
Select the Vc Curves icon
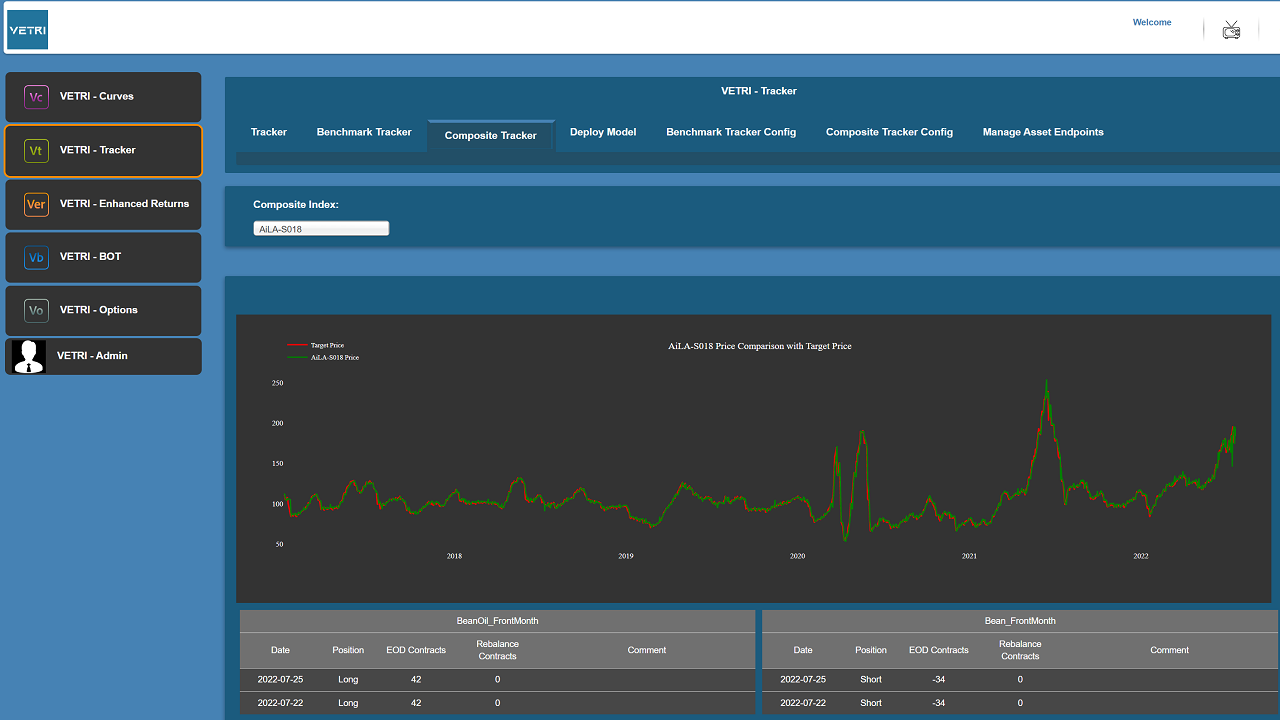click(x=36, y=97)
